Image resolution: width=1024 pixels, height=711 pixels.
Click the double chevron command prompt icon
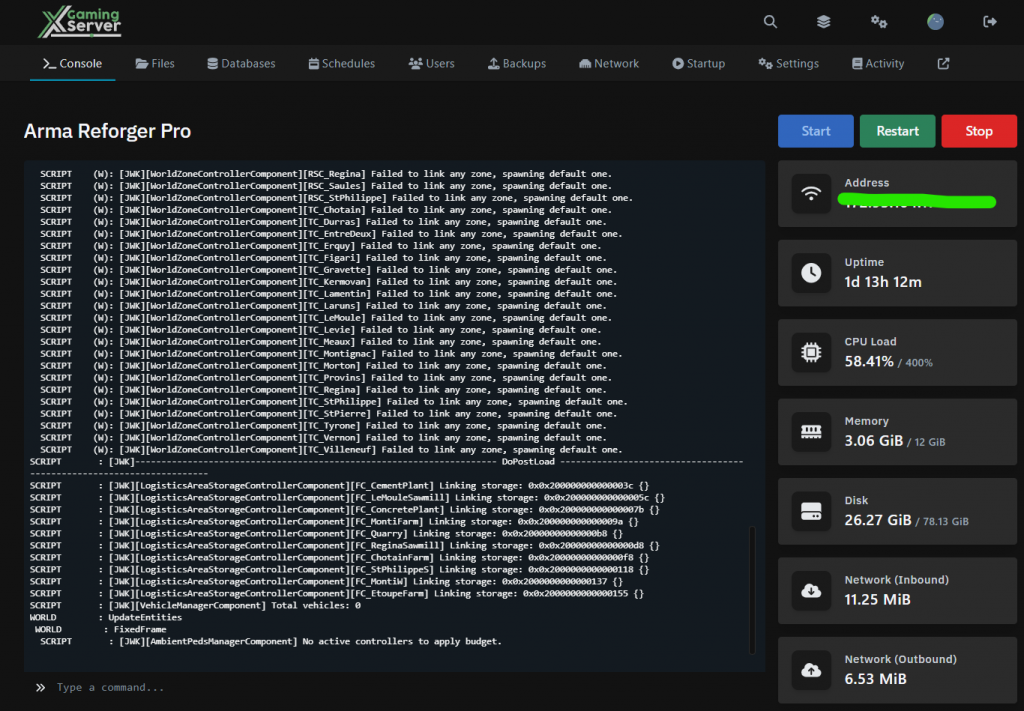click(40, 687)
